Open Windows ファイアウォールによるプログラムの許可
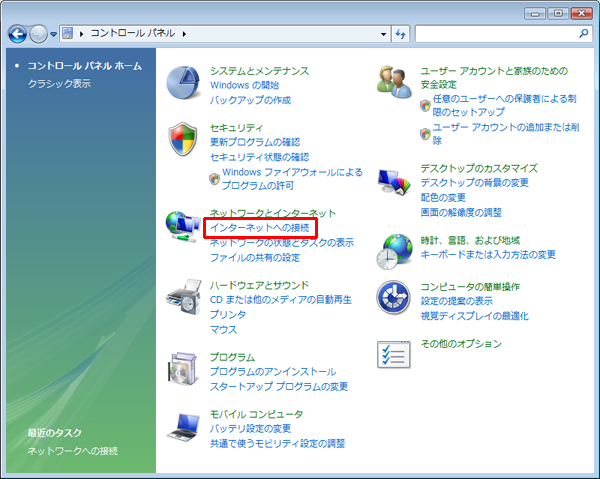 (292, 179)
